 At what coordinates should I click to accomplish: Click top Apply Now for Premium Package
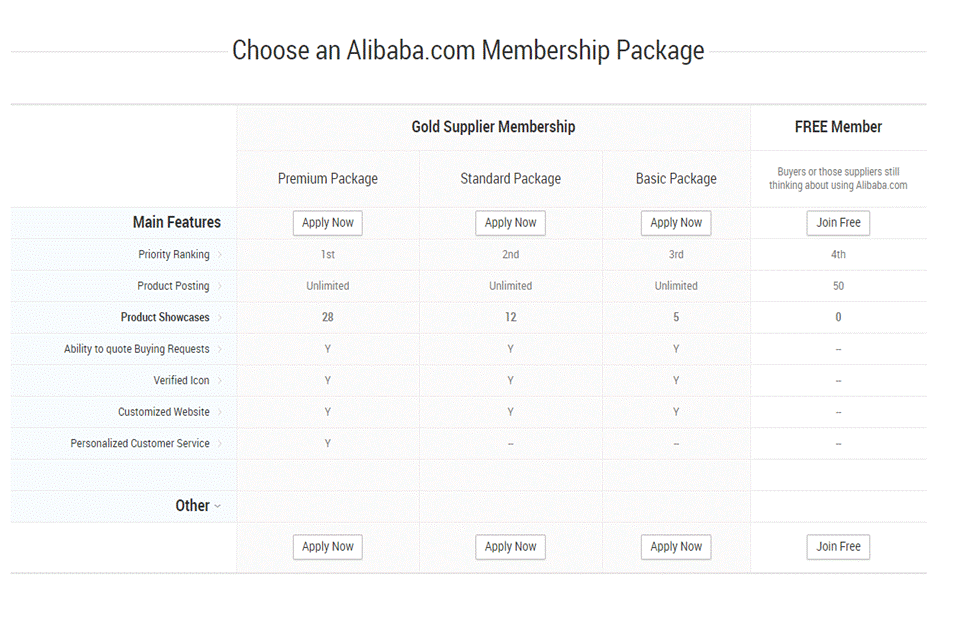click(x=328, y=223)
